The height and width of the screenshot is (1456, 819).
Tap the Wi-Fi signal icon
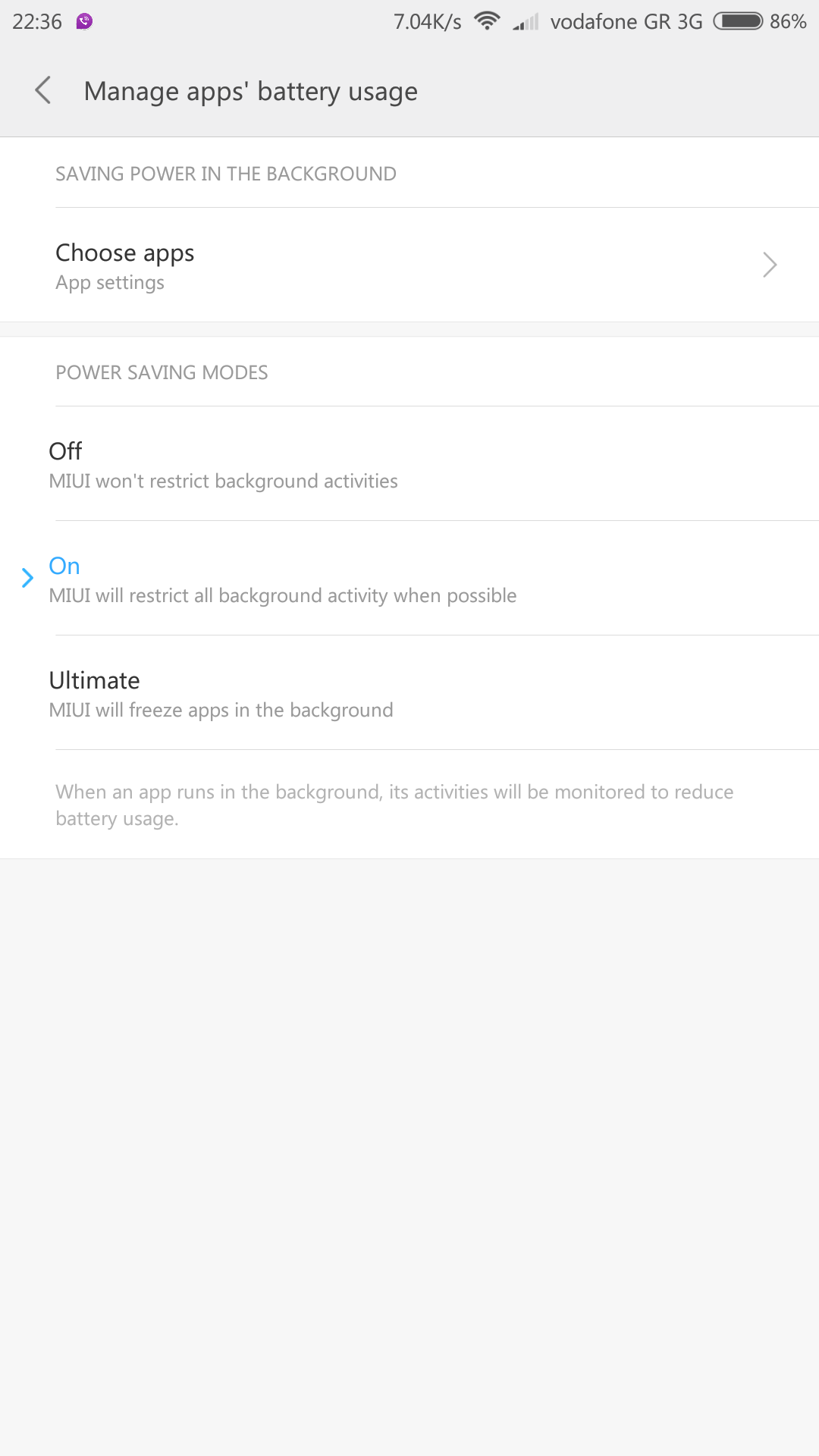click(487, 21)
